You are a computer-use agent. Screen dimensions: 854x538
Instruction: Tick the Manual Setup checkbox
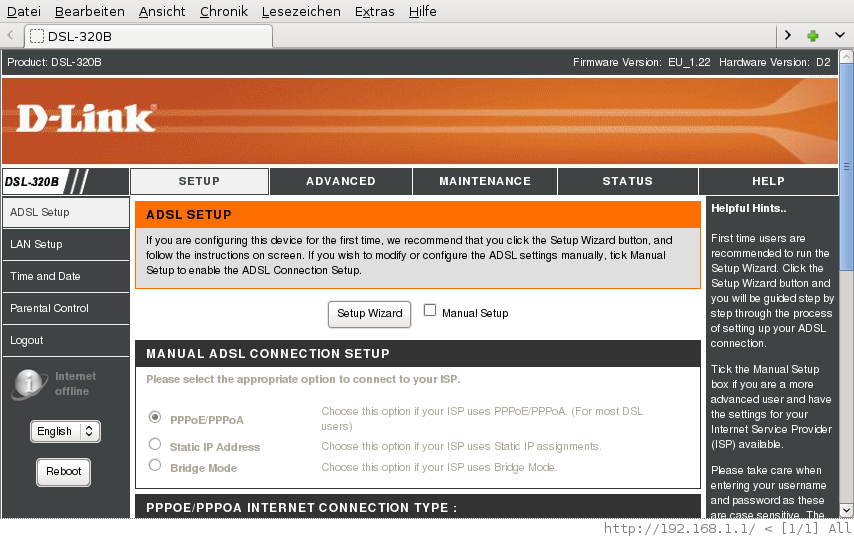coord(430,310)
